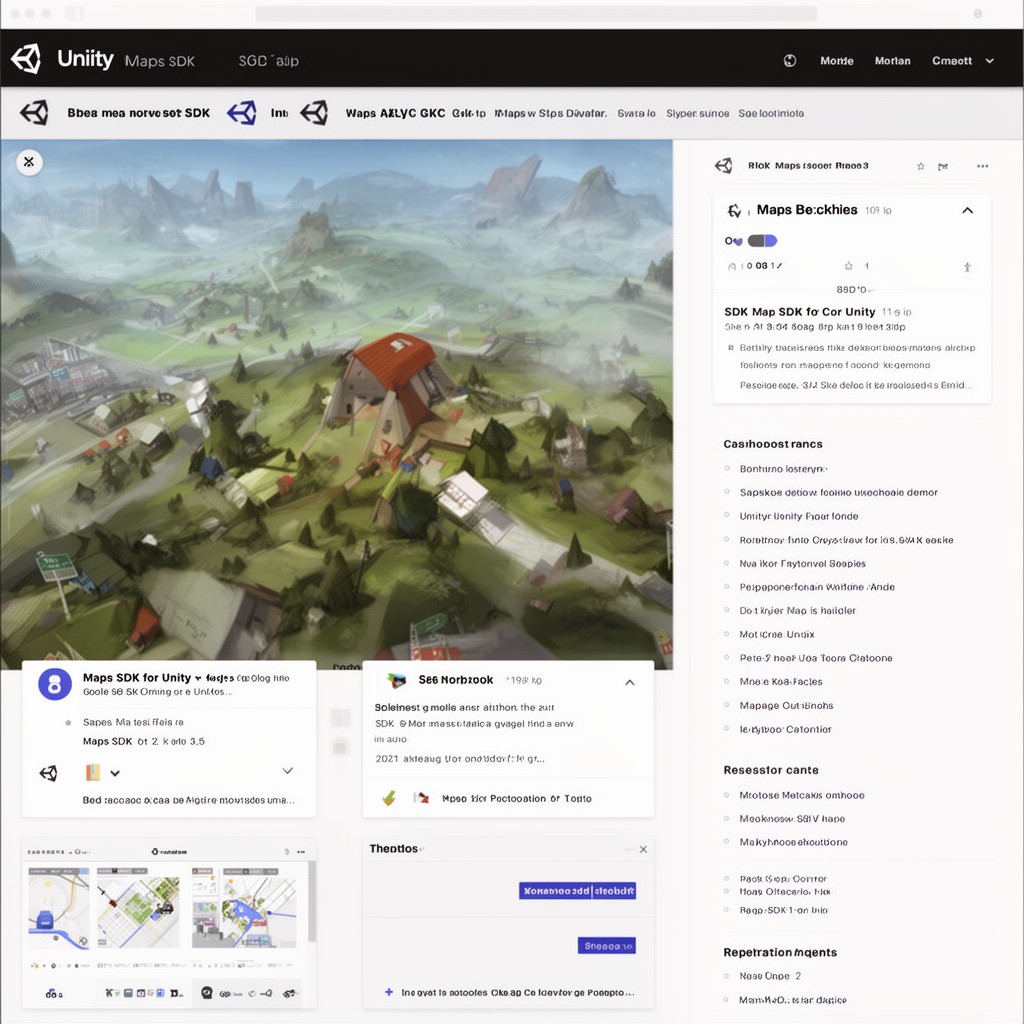The height and width of the screenshot is (1024, 1024).
Task: Open the 'Mneːe Koa-Facles' link
Action: pos(780,681)
